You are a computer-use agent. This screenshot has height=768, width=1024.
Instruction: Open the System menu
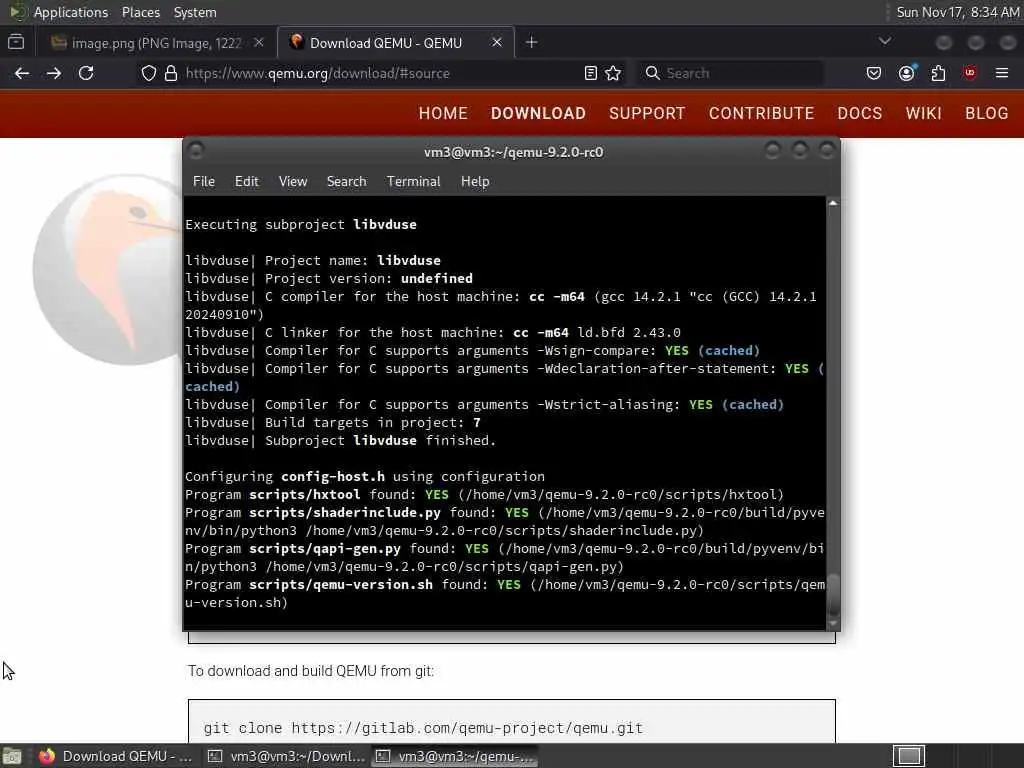(195, 12)
